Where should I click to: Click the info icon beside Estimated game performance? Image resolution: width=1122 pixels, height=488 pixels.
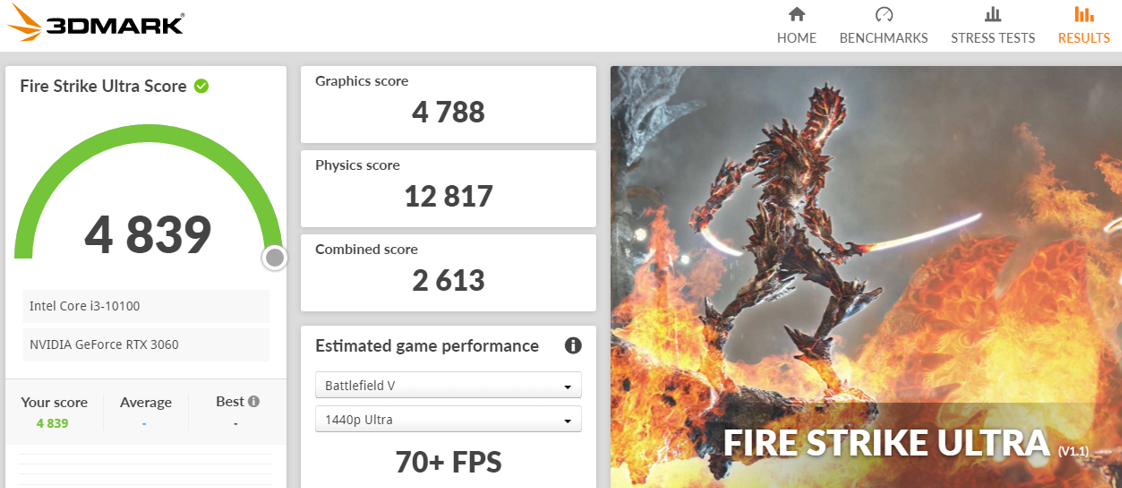572,346
